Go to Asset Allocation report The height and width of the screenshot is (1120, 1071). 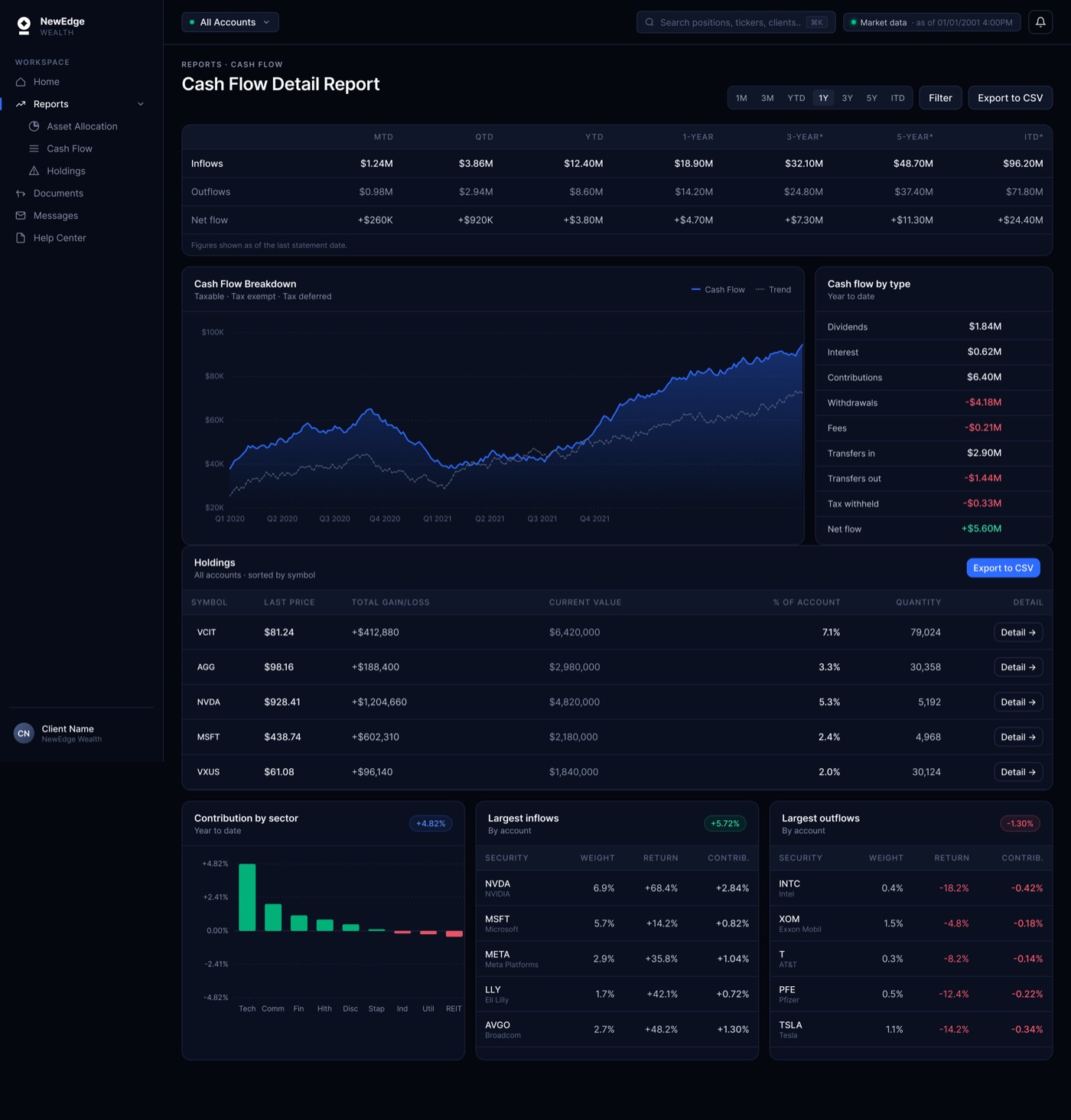81,126
